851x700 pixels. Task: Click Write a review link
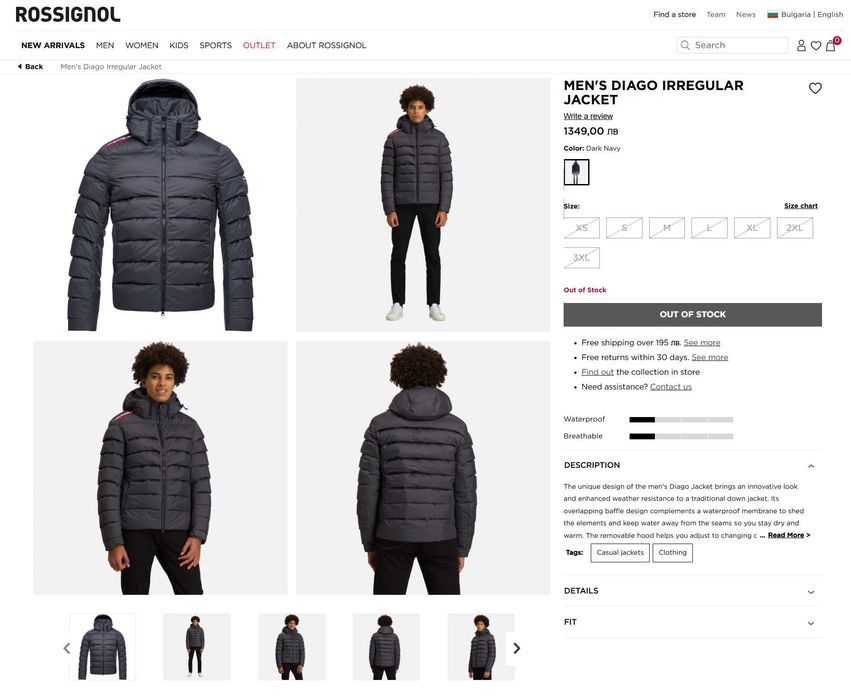pos(588,116)
